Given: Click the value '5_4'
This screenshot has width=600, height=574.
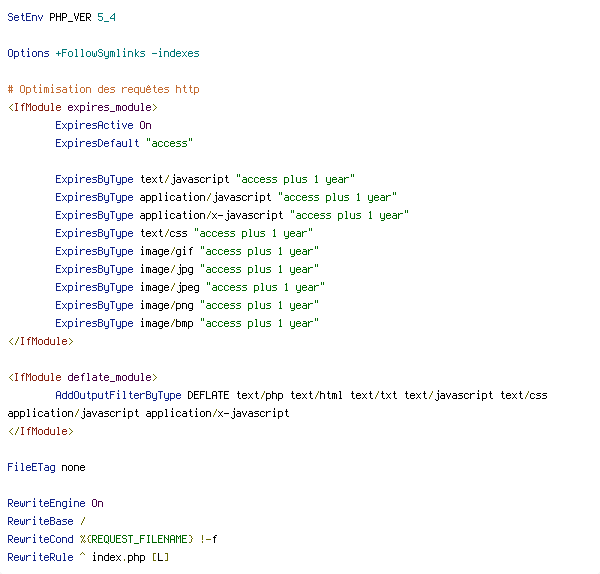Looking at the screenshot, I should point(106,18).
